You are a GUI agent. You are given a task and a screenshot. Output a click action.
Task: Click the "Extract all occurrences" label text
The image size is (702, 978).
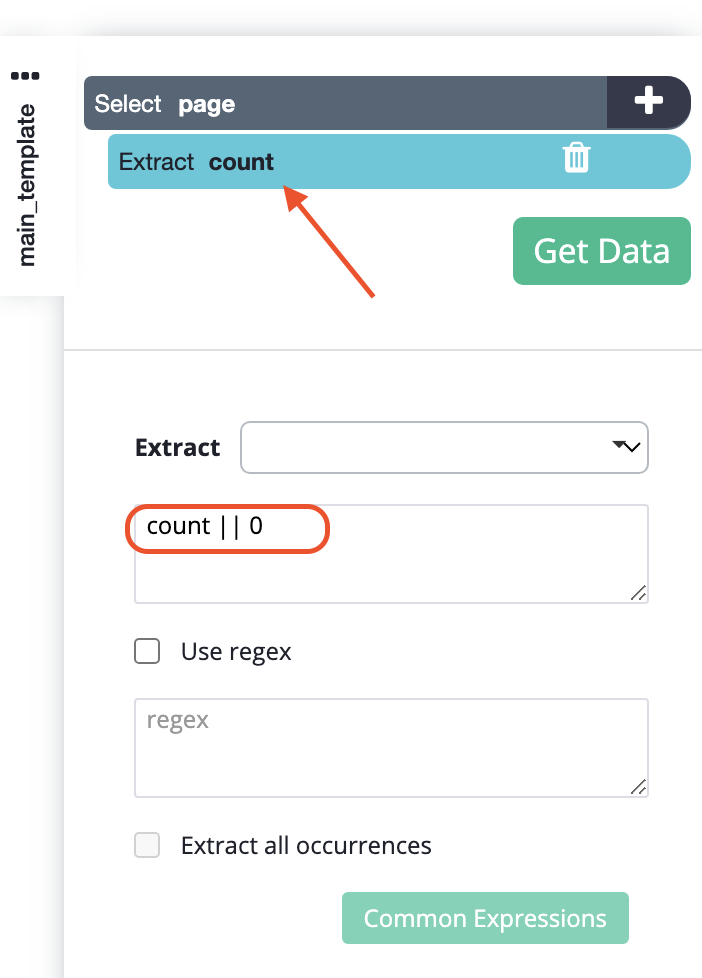coord(306,845)
